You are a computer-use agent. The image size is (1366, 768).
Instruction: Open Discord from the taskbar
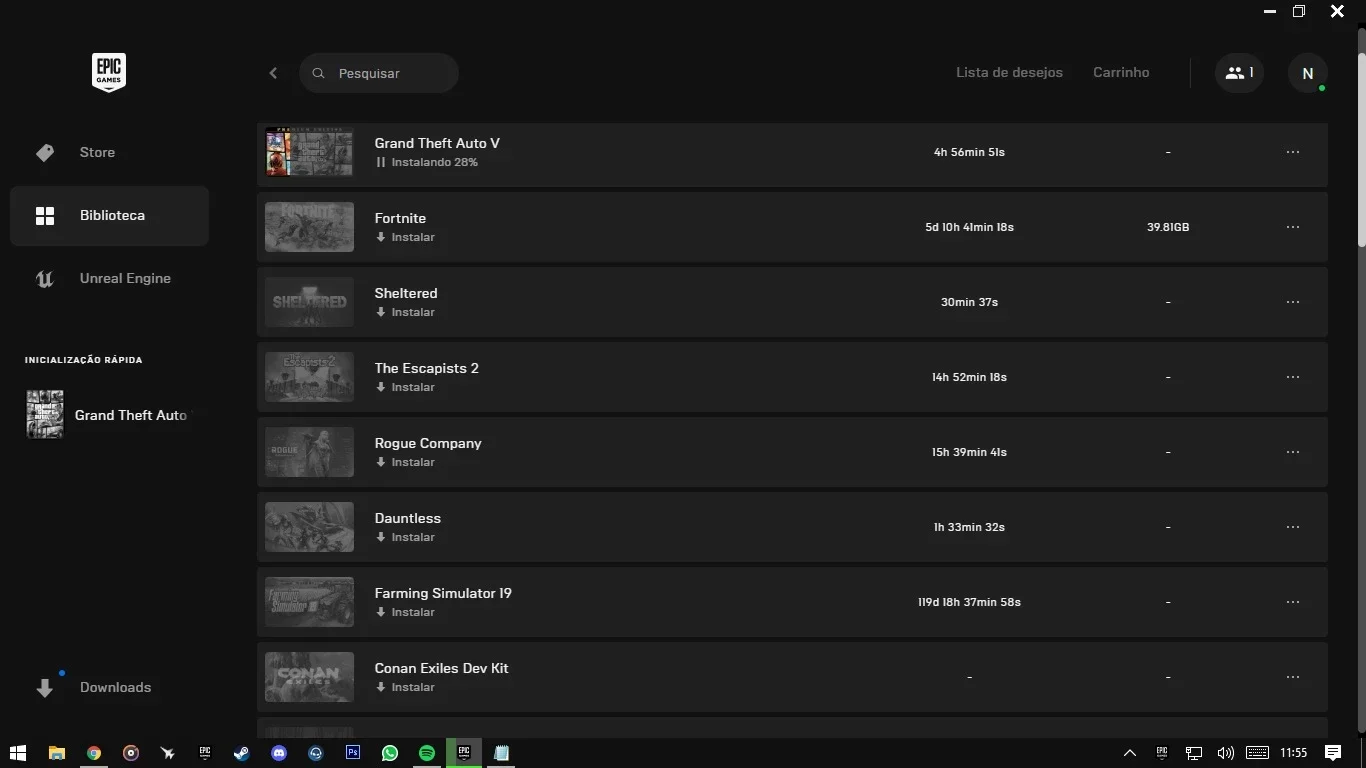(x=279, y=753)
